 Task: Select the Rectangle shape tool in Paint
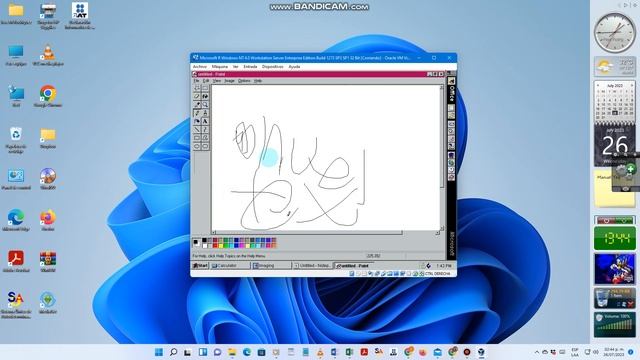pyautogui.click(x=197, y=138)
